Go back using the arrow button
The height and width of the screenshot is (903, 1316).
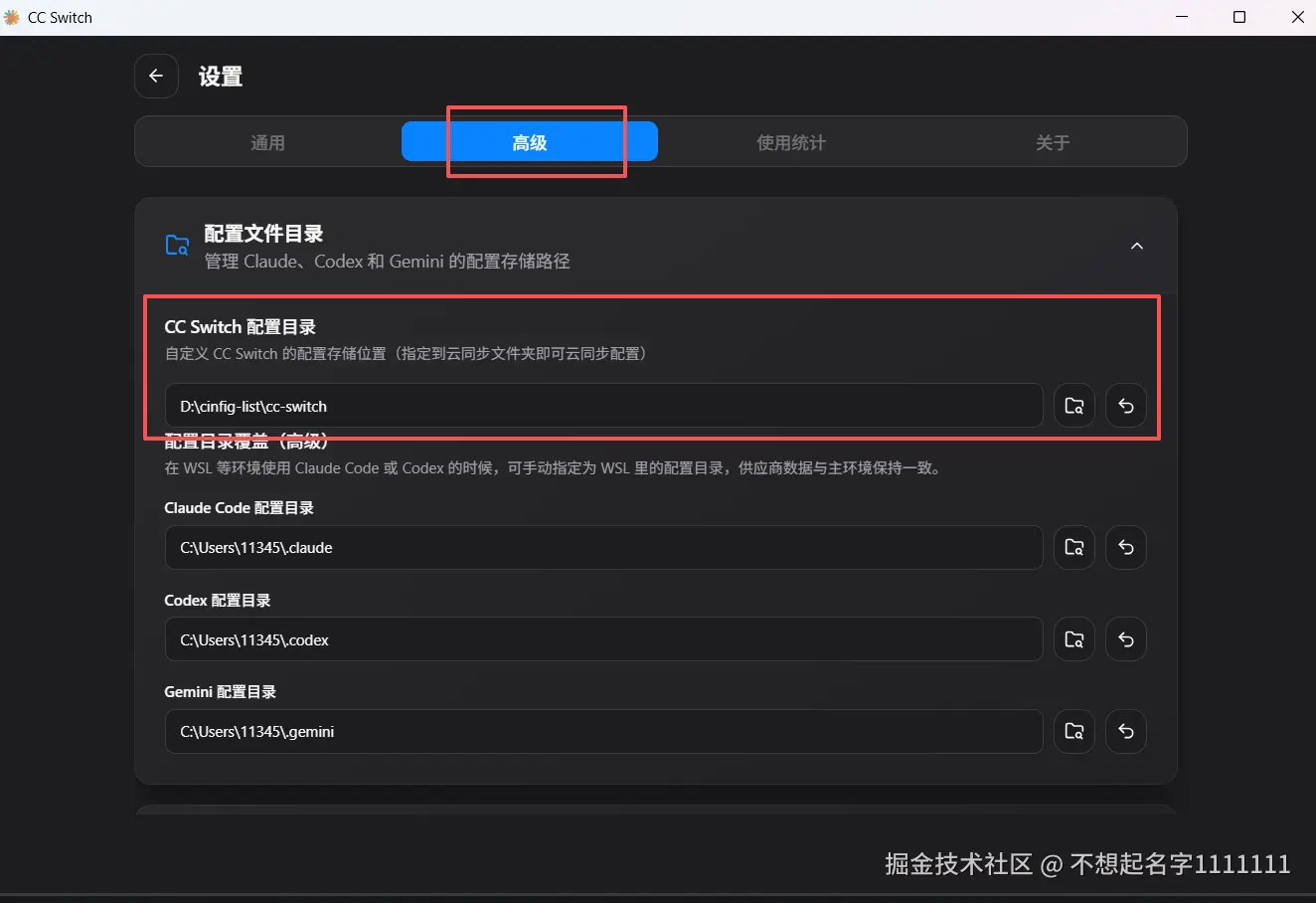coord(156,76)
